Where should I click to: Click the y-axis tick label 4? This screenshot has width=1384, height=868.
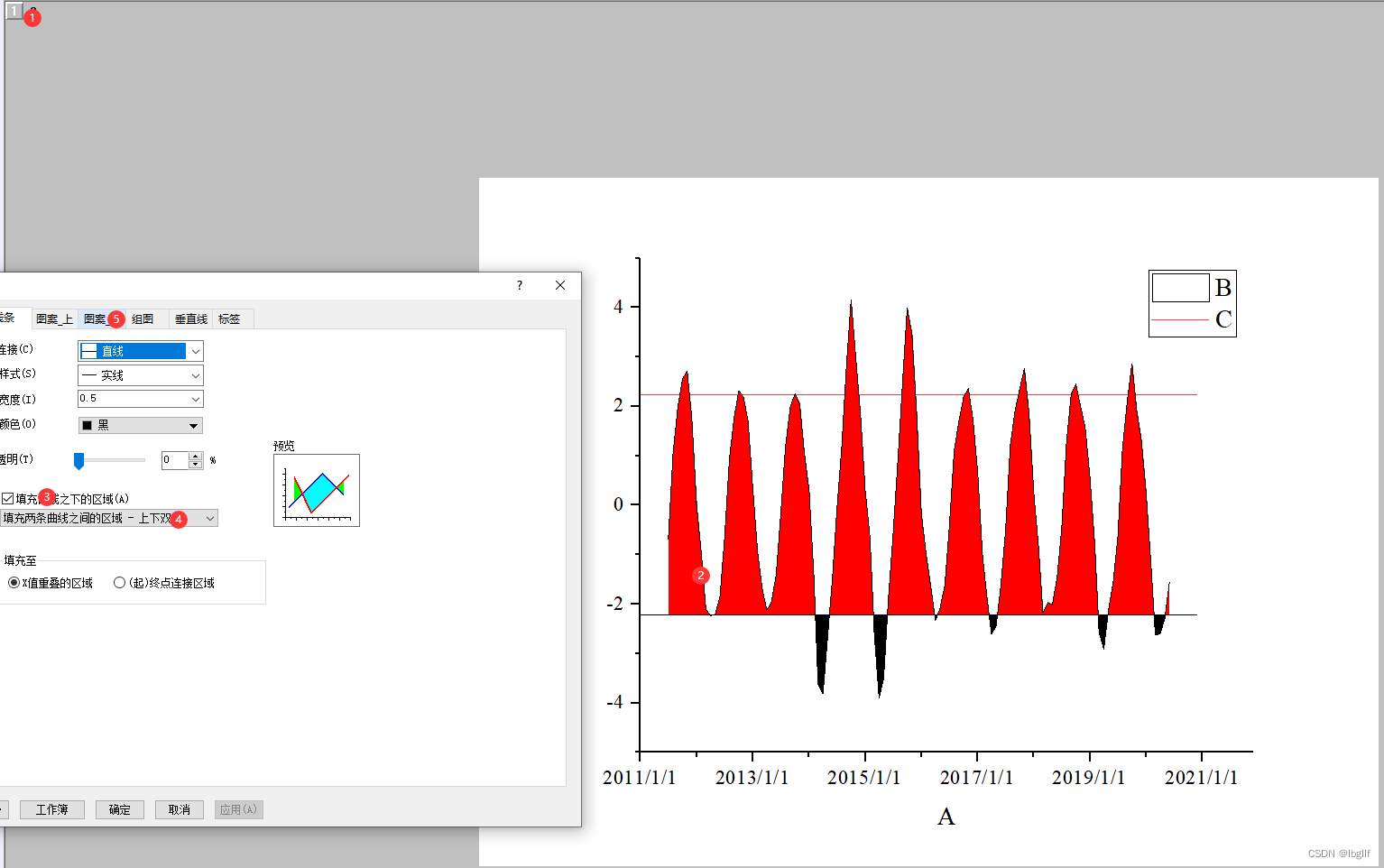pos(618,307)
